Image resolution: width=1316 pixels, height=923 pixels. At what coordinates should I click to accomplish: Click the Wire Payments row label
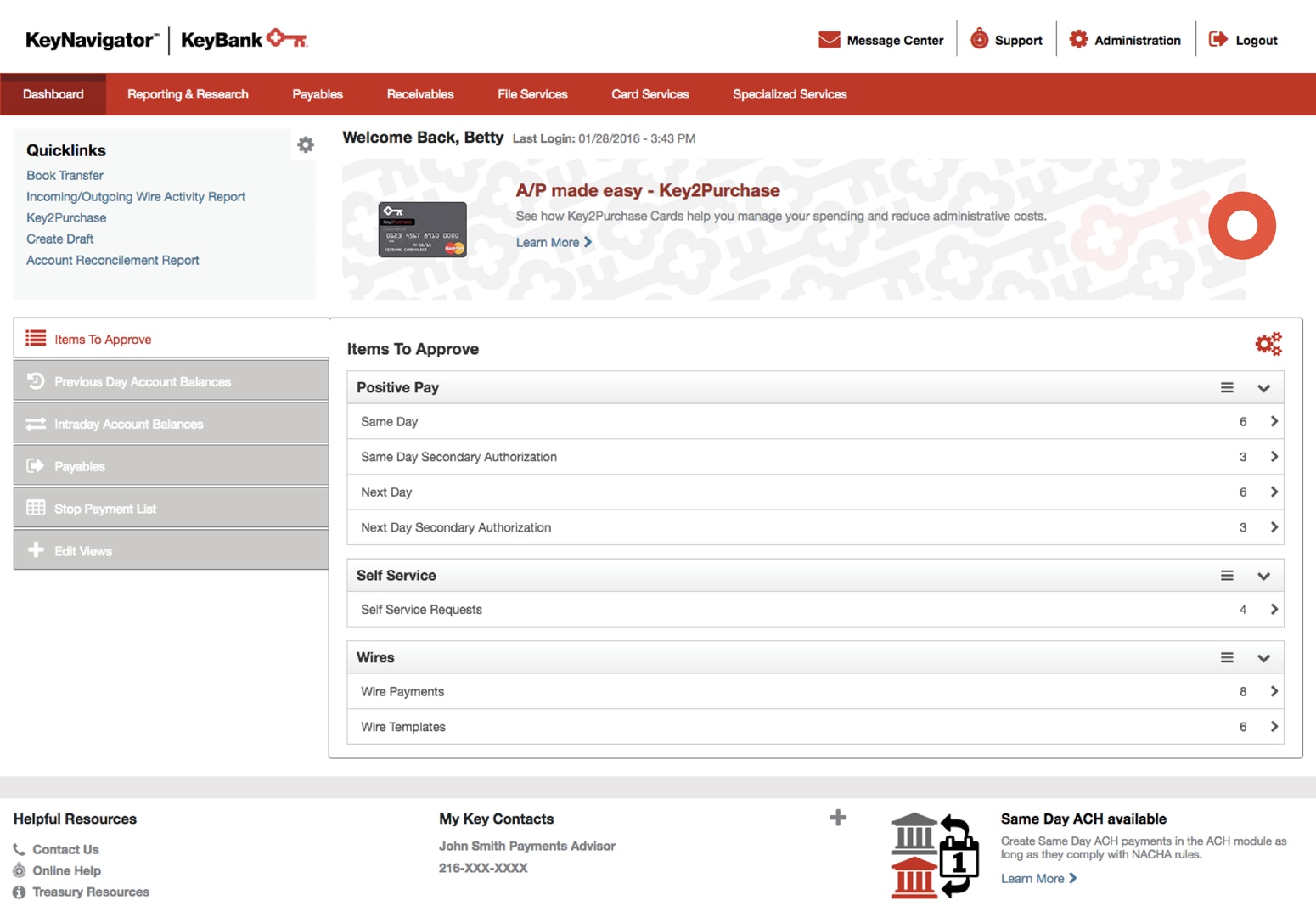pos(402,692)
